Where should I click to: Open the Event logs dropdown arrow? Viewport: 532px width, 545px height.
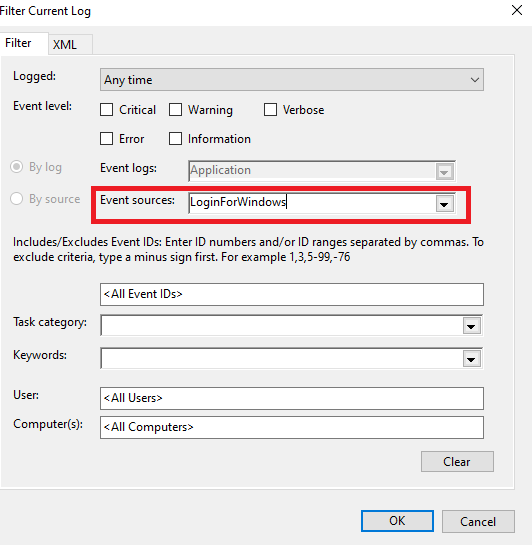coord(444,172)
